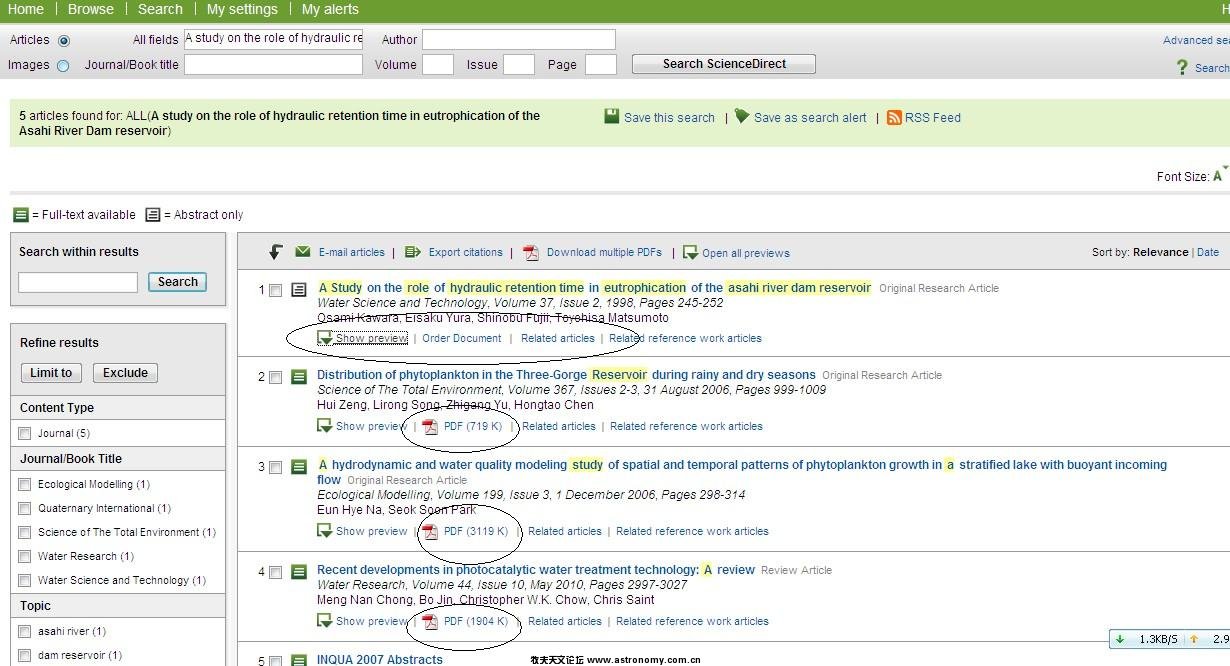
Task: Click the Open all previews icon
Action: tap(690, 253)
